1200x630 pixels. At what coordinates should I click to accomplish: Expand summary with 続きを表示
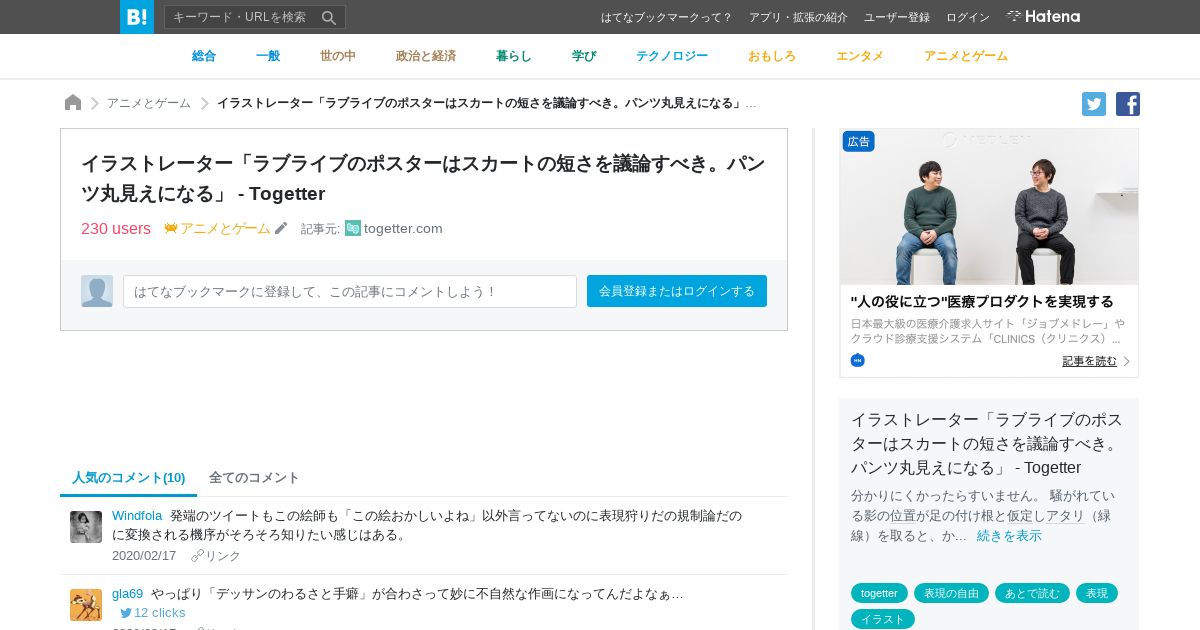point(1009,536)
